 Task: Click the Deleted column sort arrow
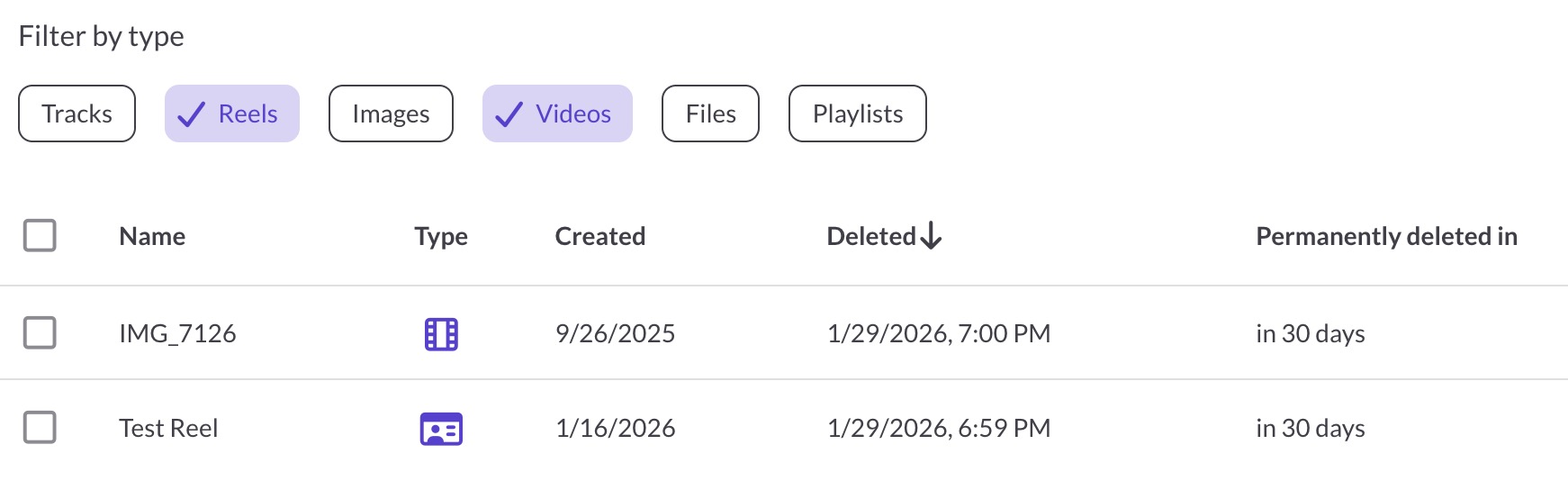click(x=932, y=236)
